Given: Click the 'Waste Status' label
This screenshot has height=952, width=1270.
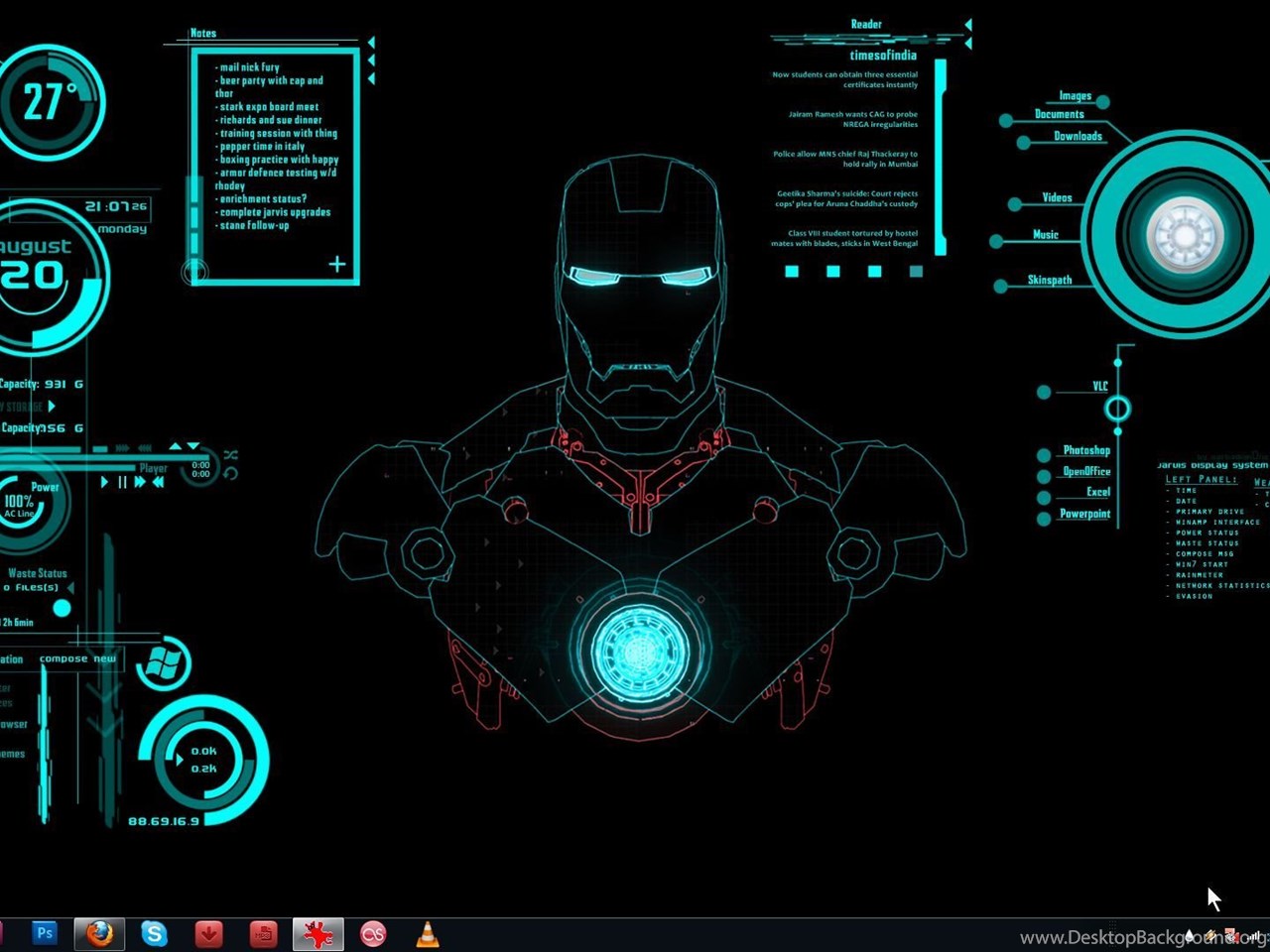Looking at the screenshot, I should pyautogui.click(x=38, y=573).
